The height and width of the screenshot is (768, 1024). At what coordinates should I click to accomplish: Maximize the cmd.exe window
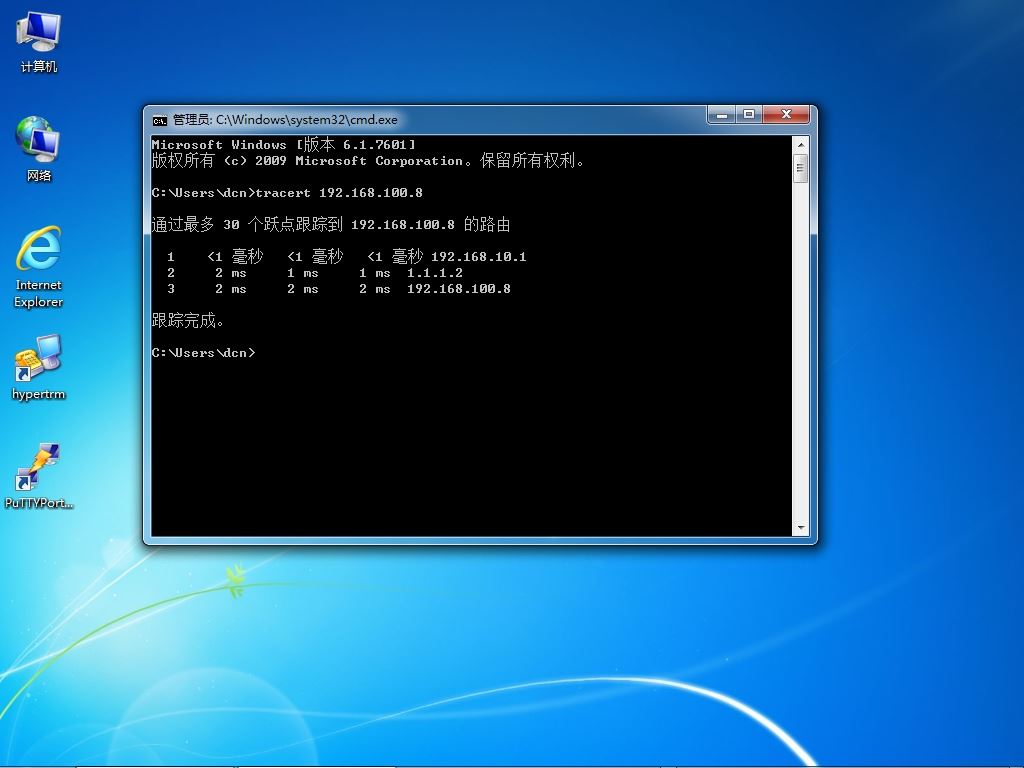(x=749, y=115)
